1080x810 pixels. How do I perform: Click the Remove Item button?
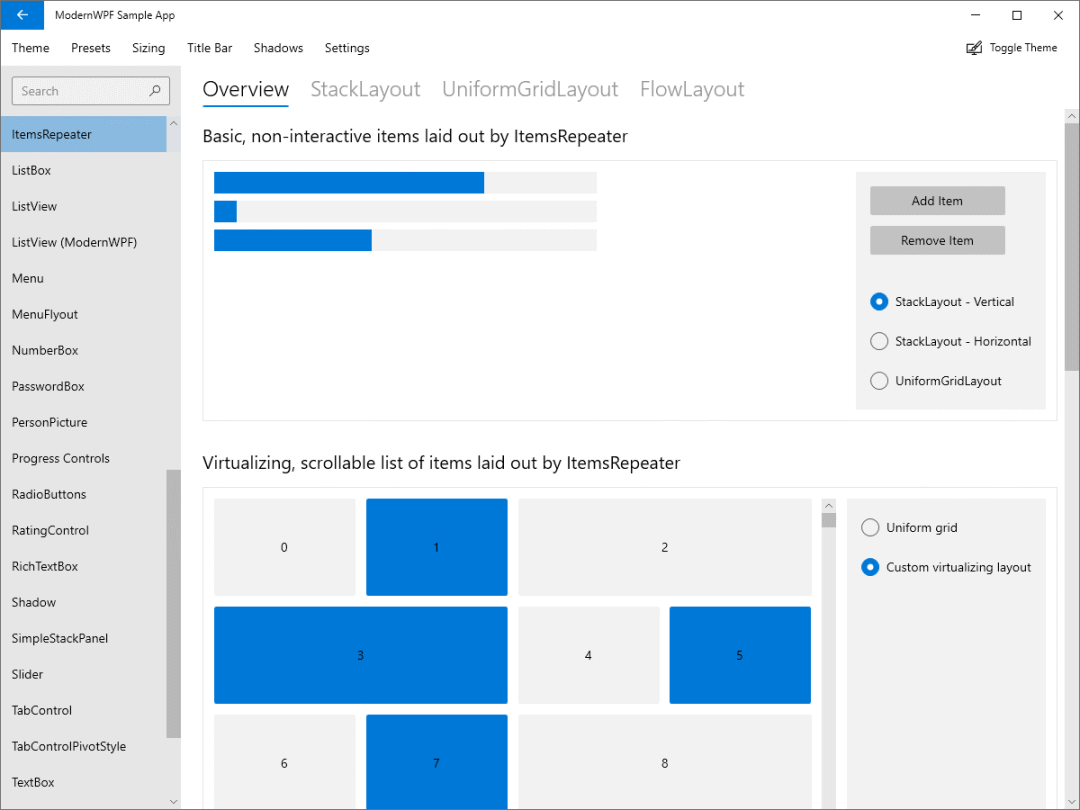937,240
